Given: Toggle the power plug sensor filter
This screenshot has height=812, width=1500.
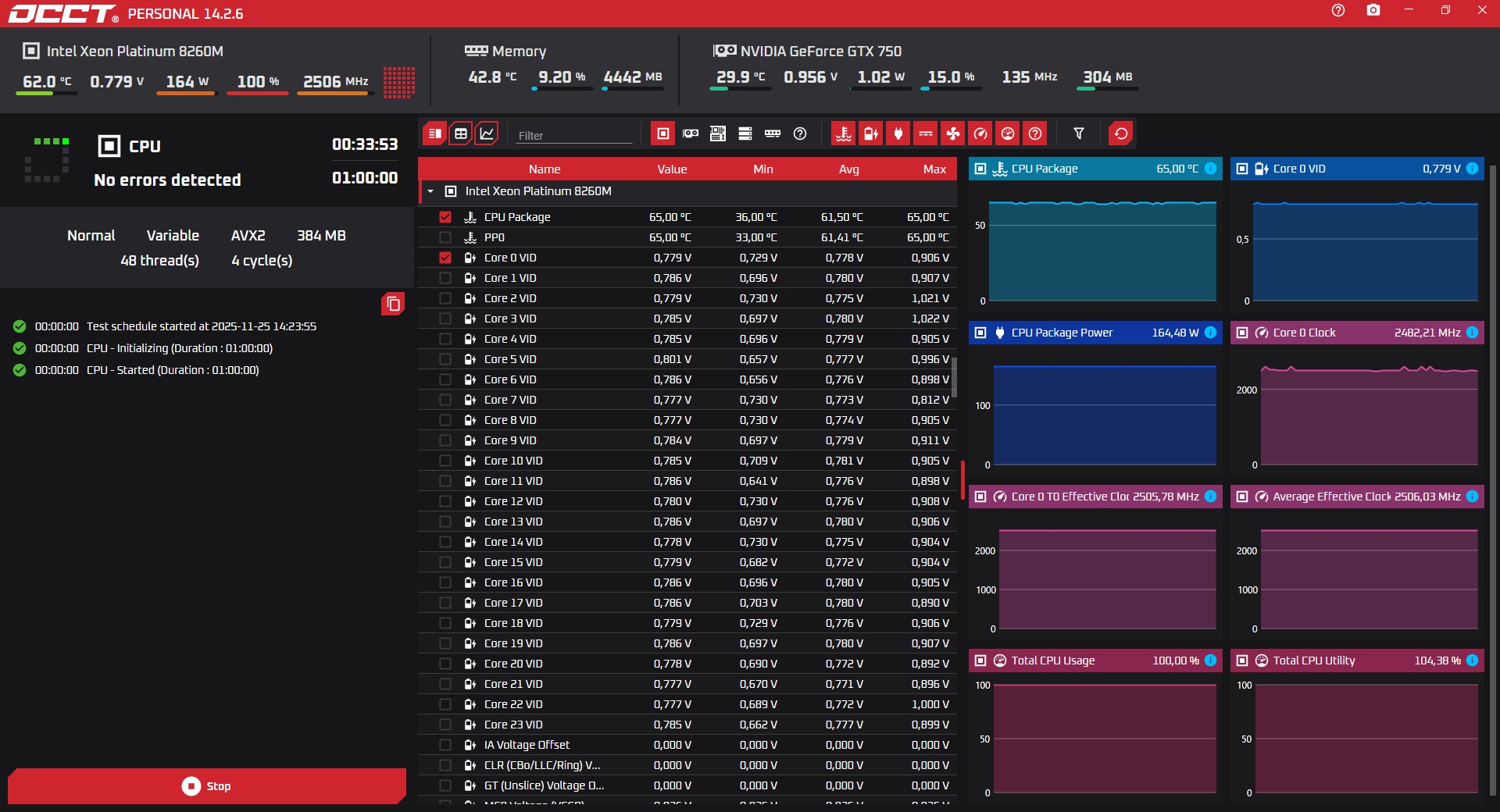Looking at the screenshot, I should 898,134.
